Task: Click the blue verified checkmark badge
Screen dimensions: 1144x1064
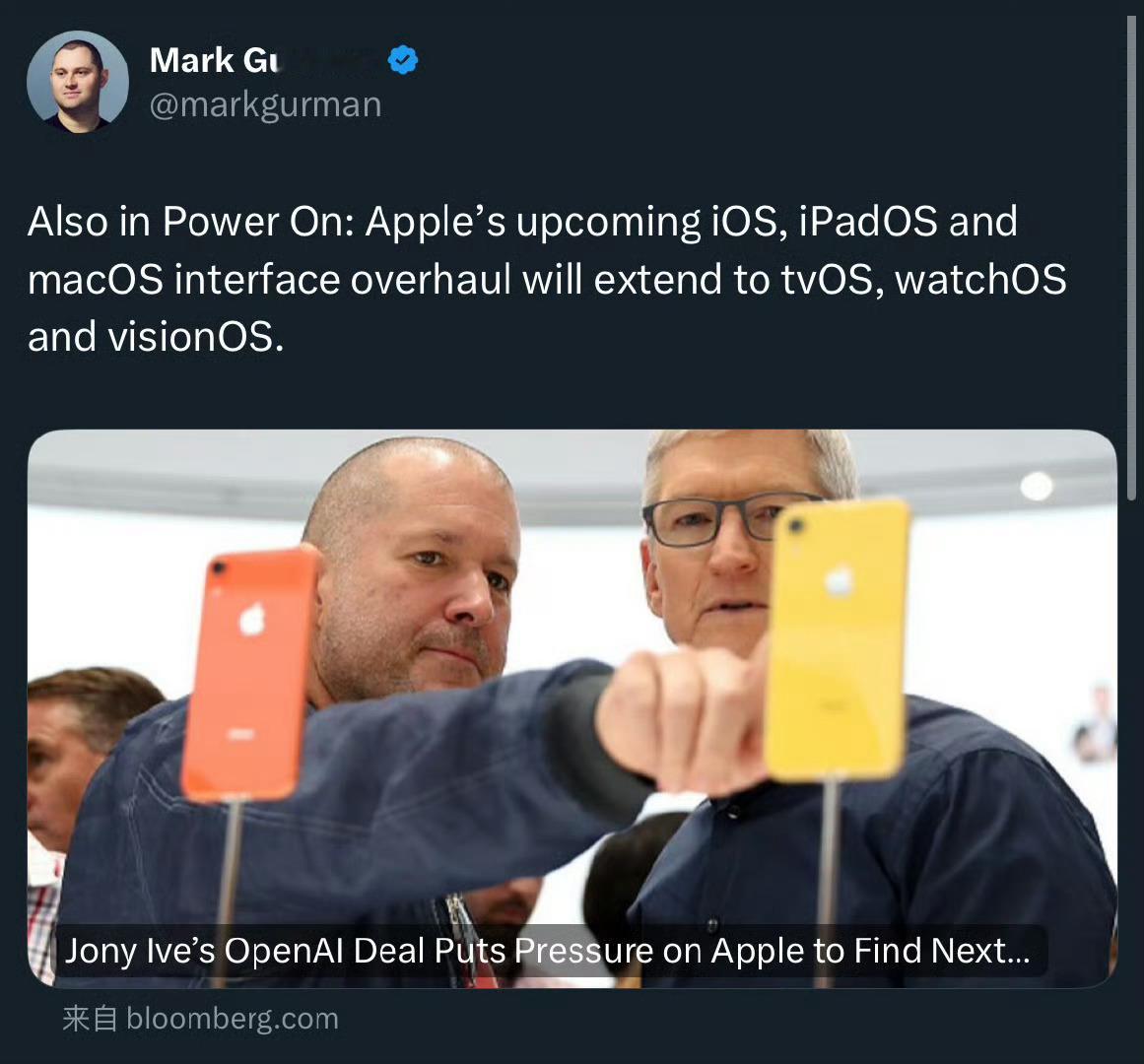Action: click(x=403, y=60)
